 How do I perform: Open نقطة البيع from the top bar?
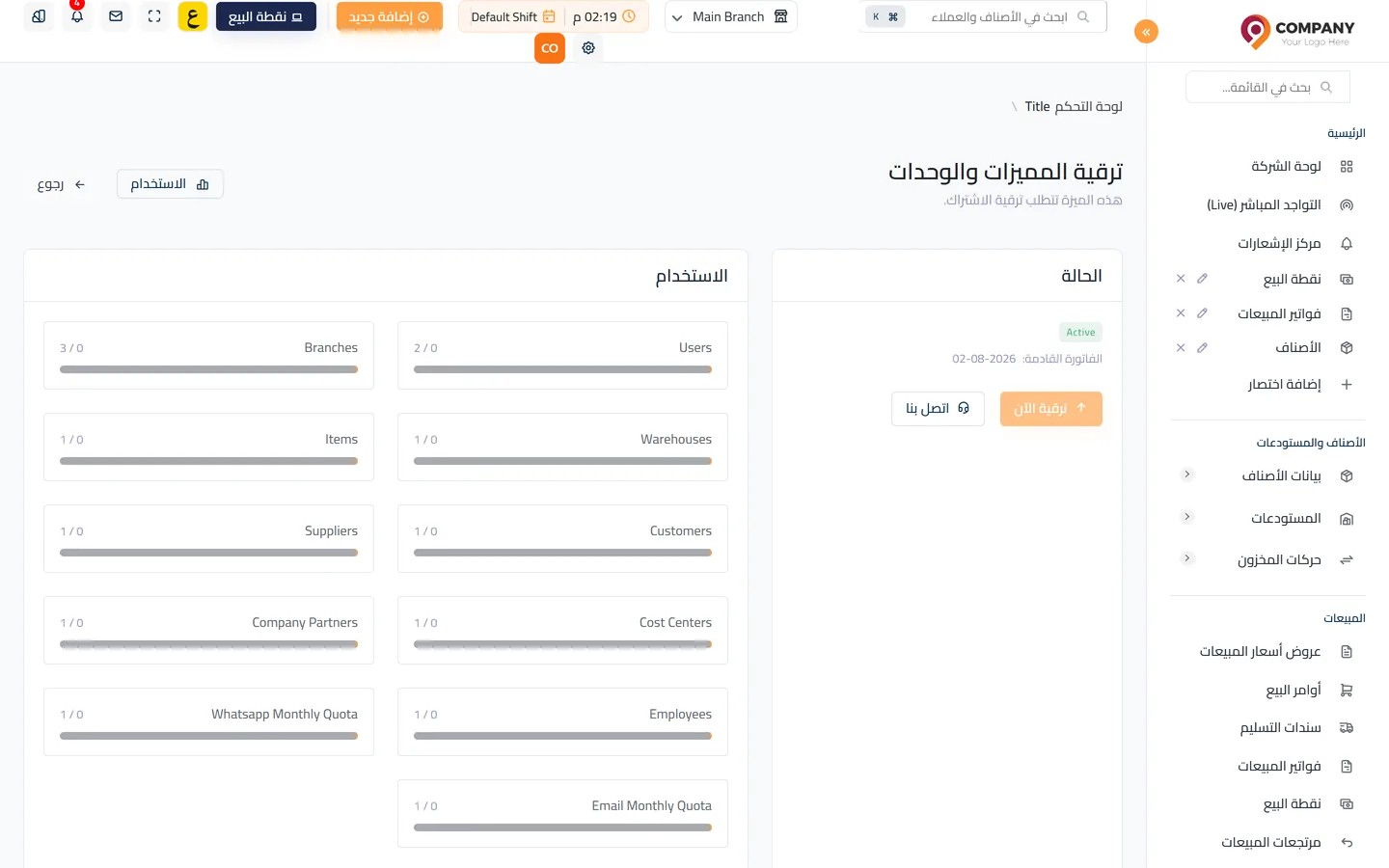coord(266,16)
